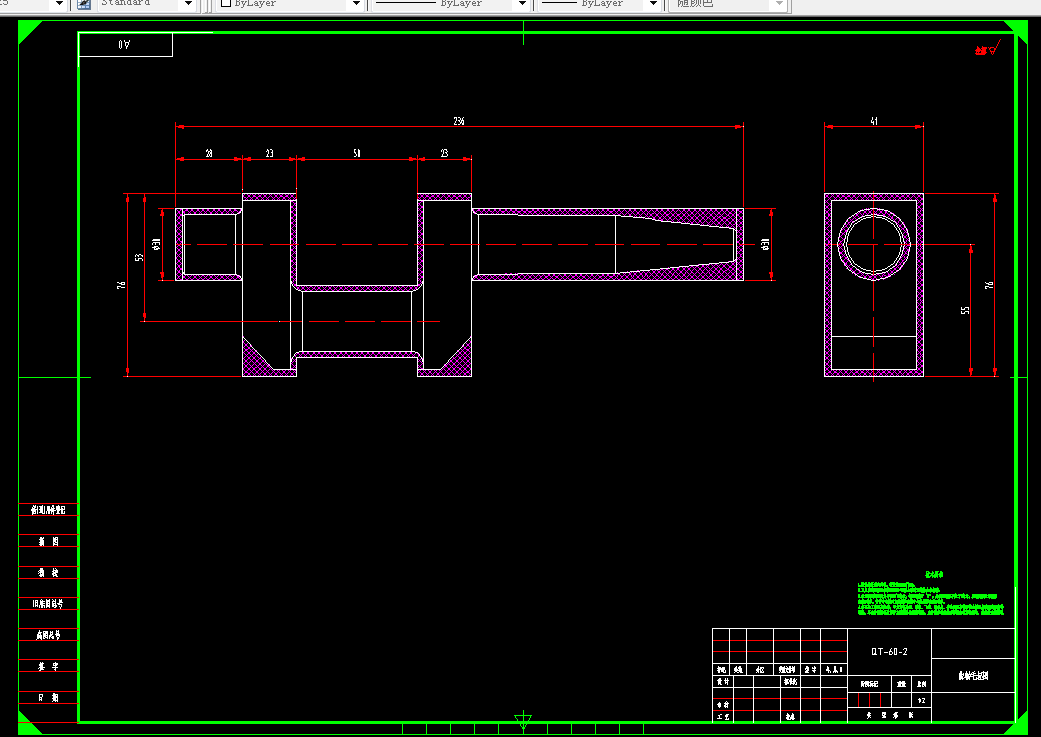Select the 55 vertical dimension text
The image size is (1041, 737).
click(965, 310)
